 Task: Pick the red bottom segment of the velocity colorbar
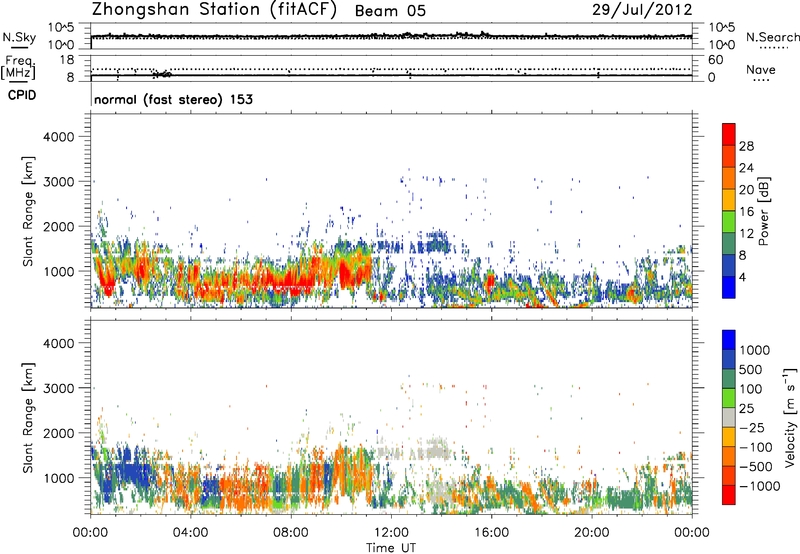[729, 495]
